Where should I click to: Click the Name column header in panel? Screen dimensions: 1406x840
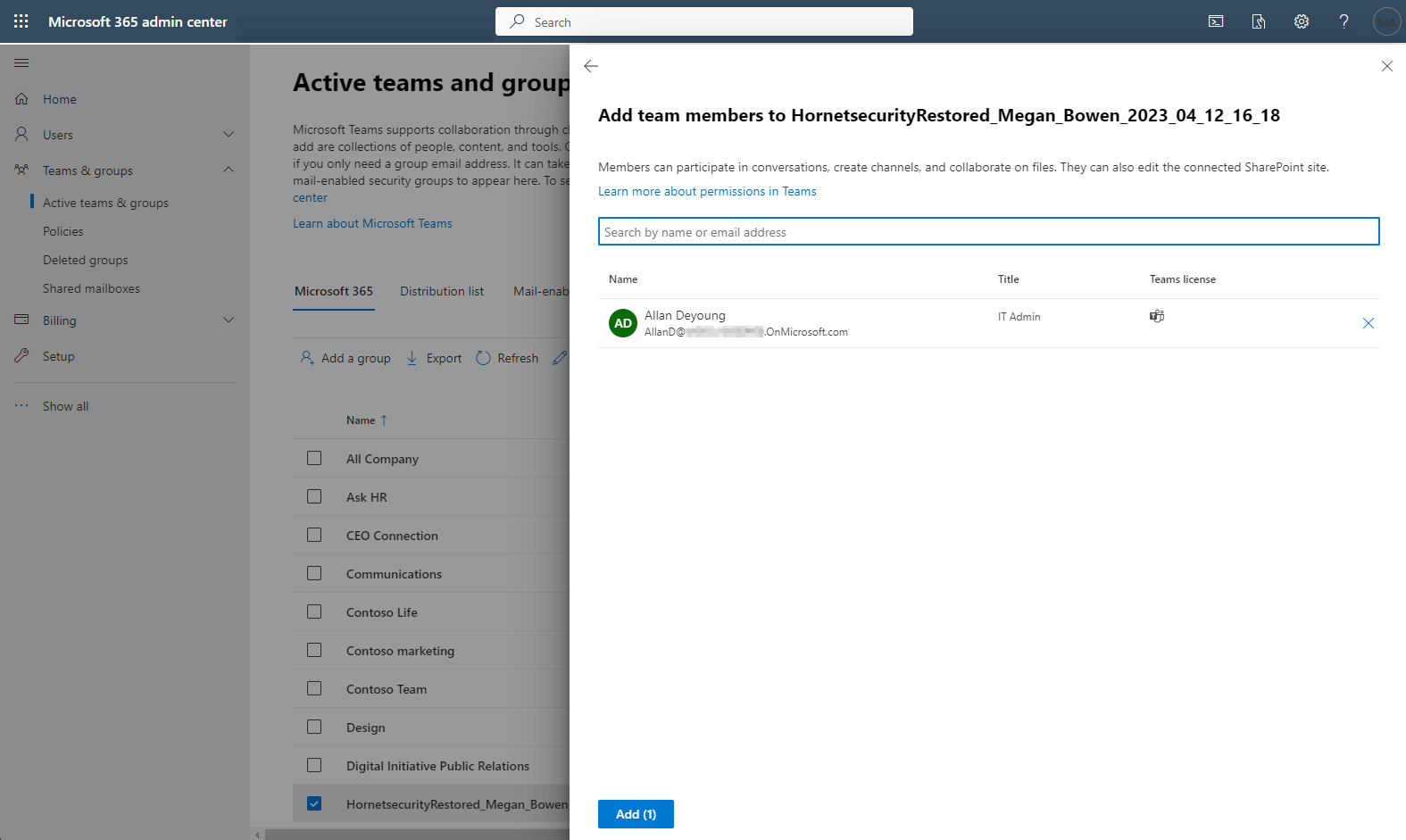623,279
